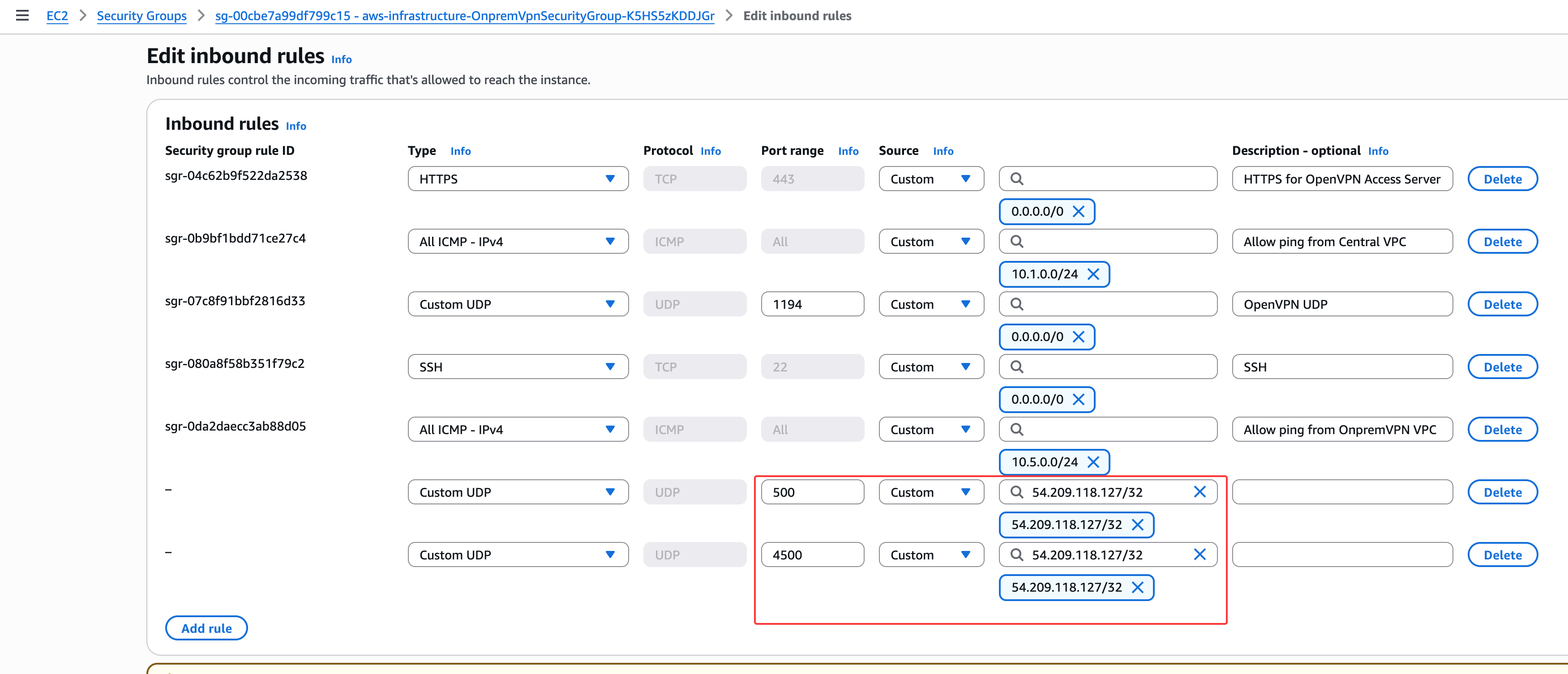This screenshot has height=674, width=1568.
Task: Remove the 10.1.0.0/24 source chip
Action: [1092, 274]
